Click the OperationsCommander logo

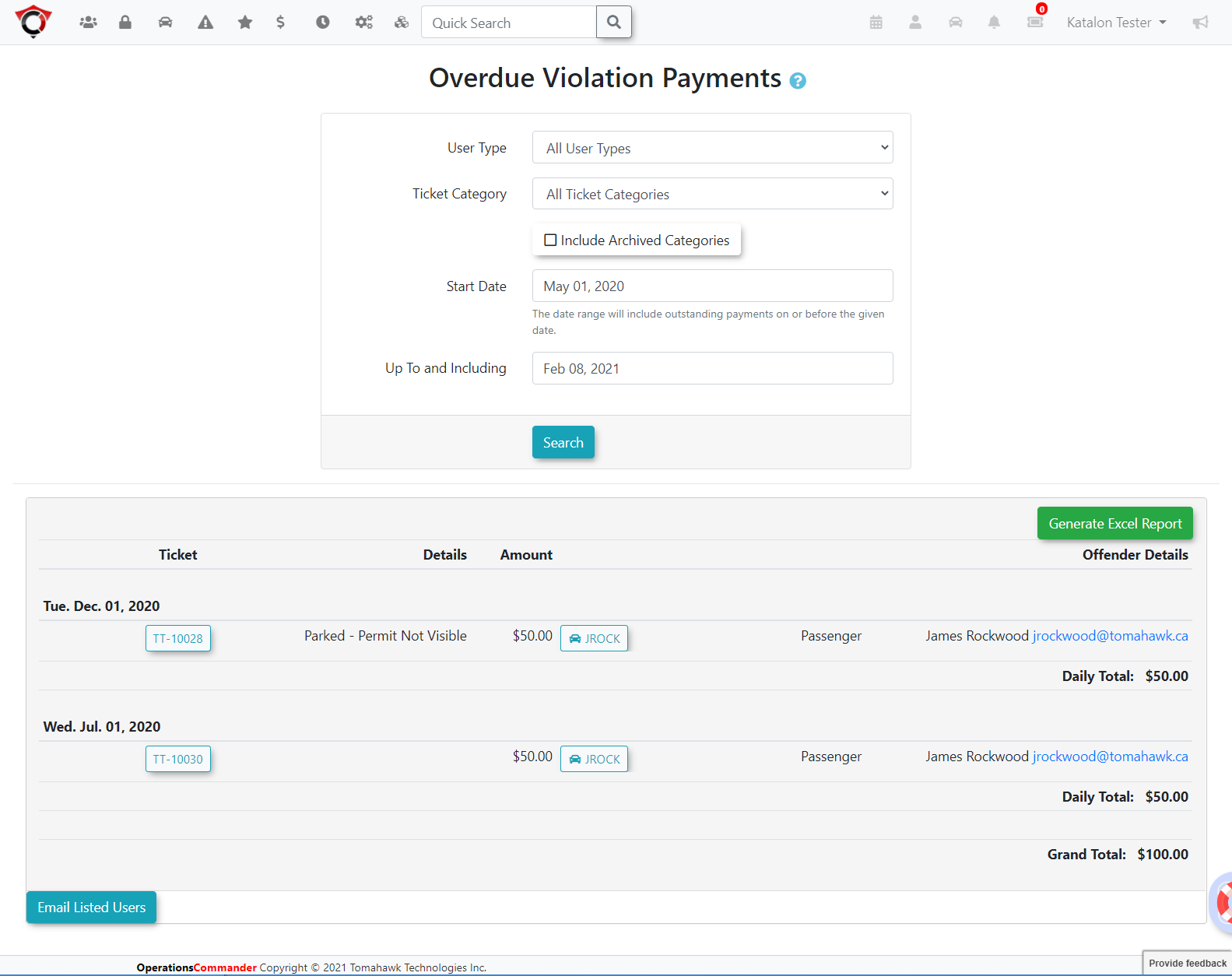(x=33, y=22)
